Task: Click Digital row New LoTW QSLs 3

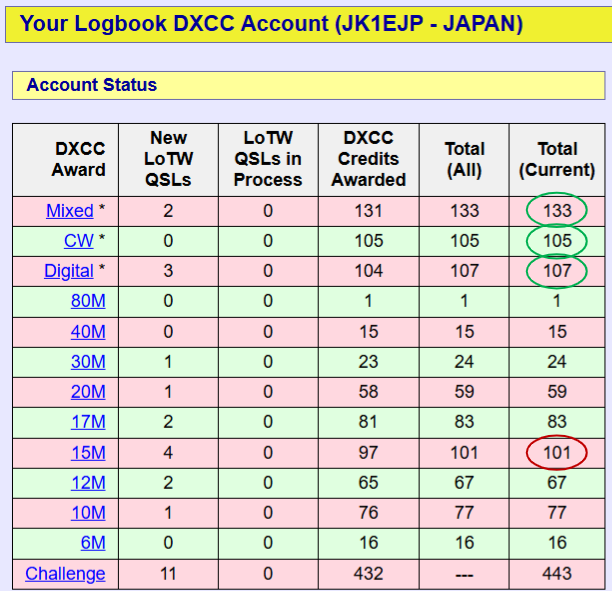Action: point(168,271)
